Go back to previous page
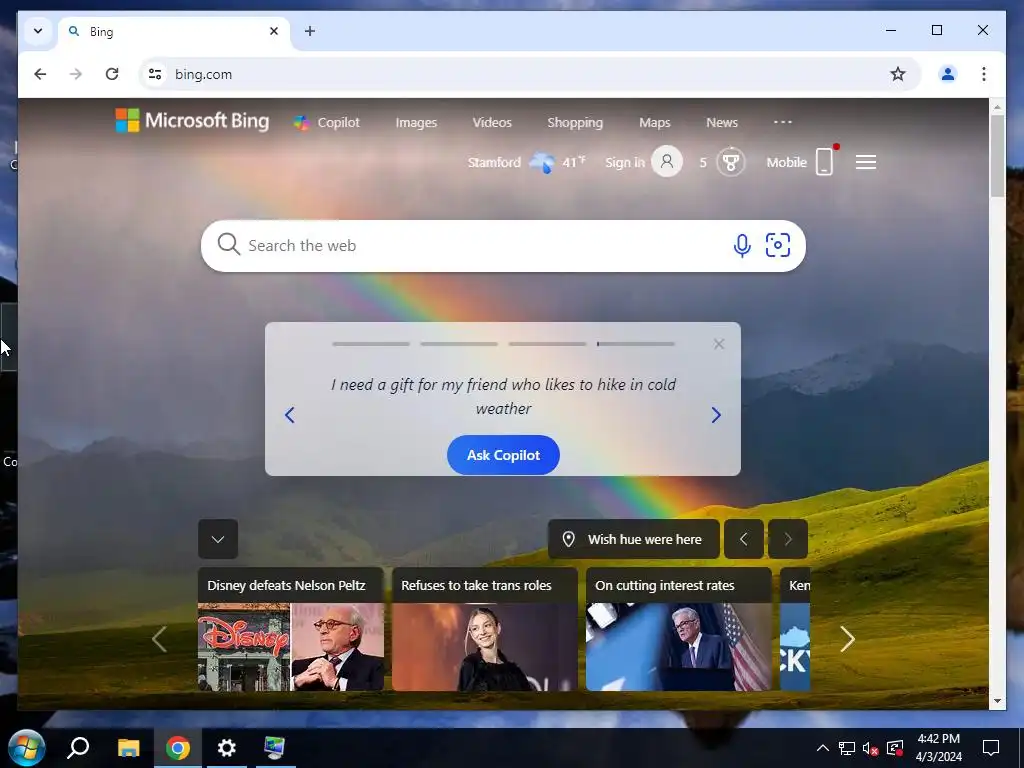Screen dimensions: 1024x768 tap(40, 74)
